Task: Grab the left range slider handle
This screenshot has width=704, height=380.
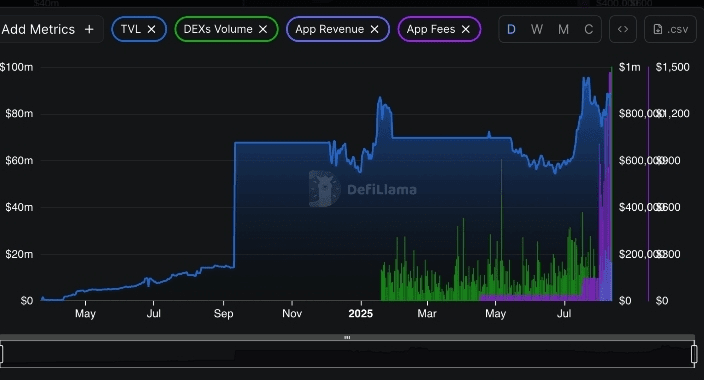Action: (x=1, y=354)
